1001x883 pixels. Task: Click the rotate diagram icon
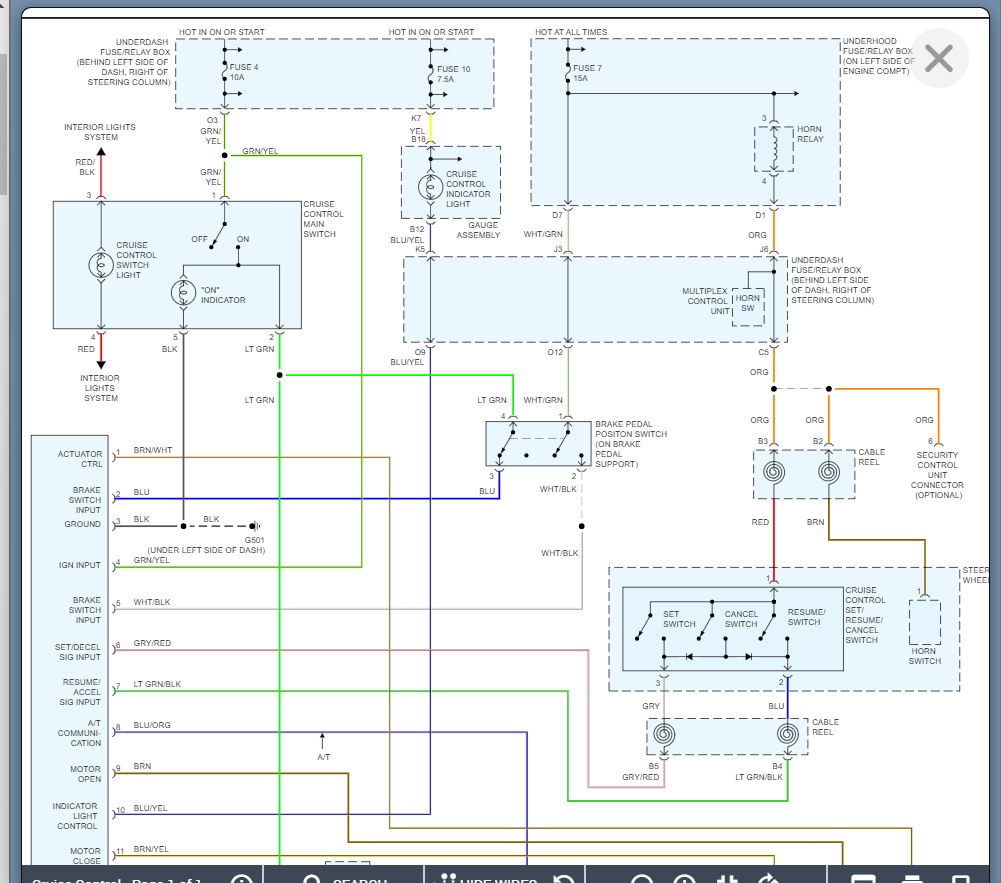coord(768,878)
